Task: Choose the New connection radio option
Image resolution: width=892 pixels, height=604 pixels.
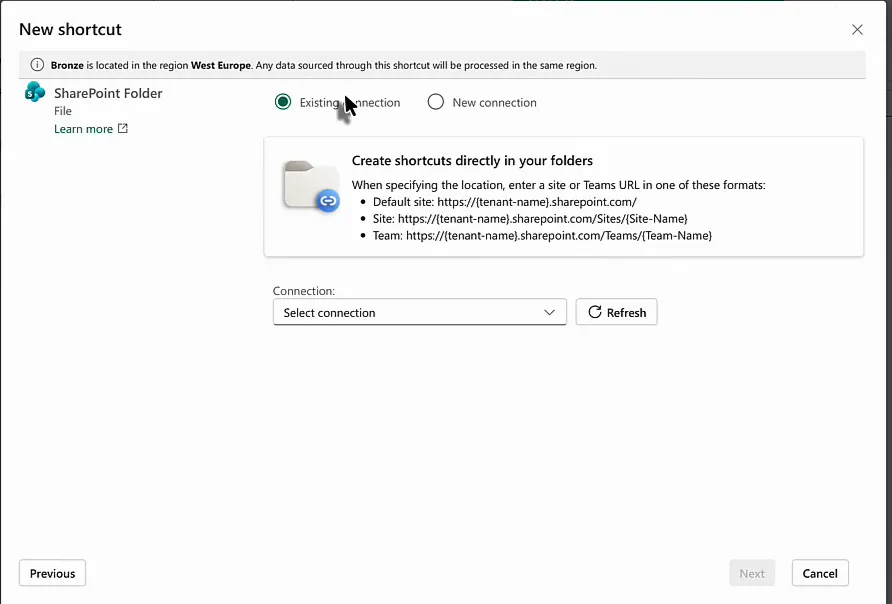Action: (x=436, y=102)
